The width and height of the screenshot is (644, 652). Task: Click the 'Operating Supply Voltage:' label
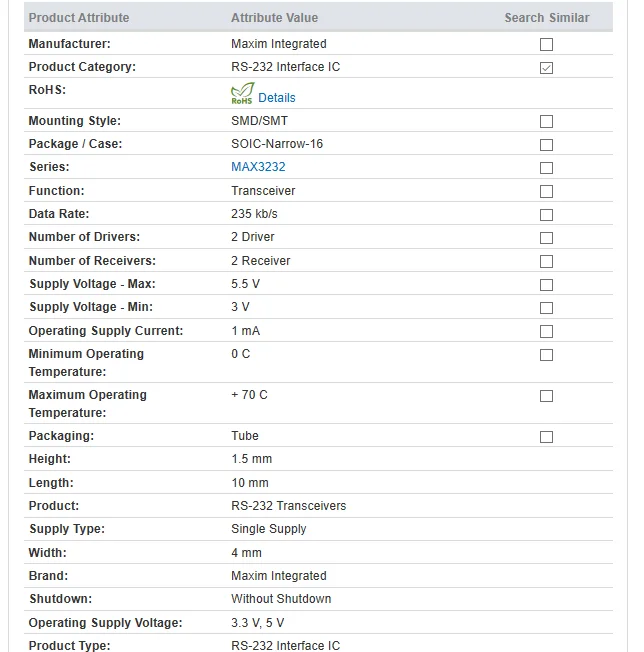click(x=105, y=623)
